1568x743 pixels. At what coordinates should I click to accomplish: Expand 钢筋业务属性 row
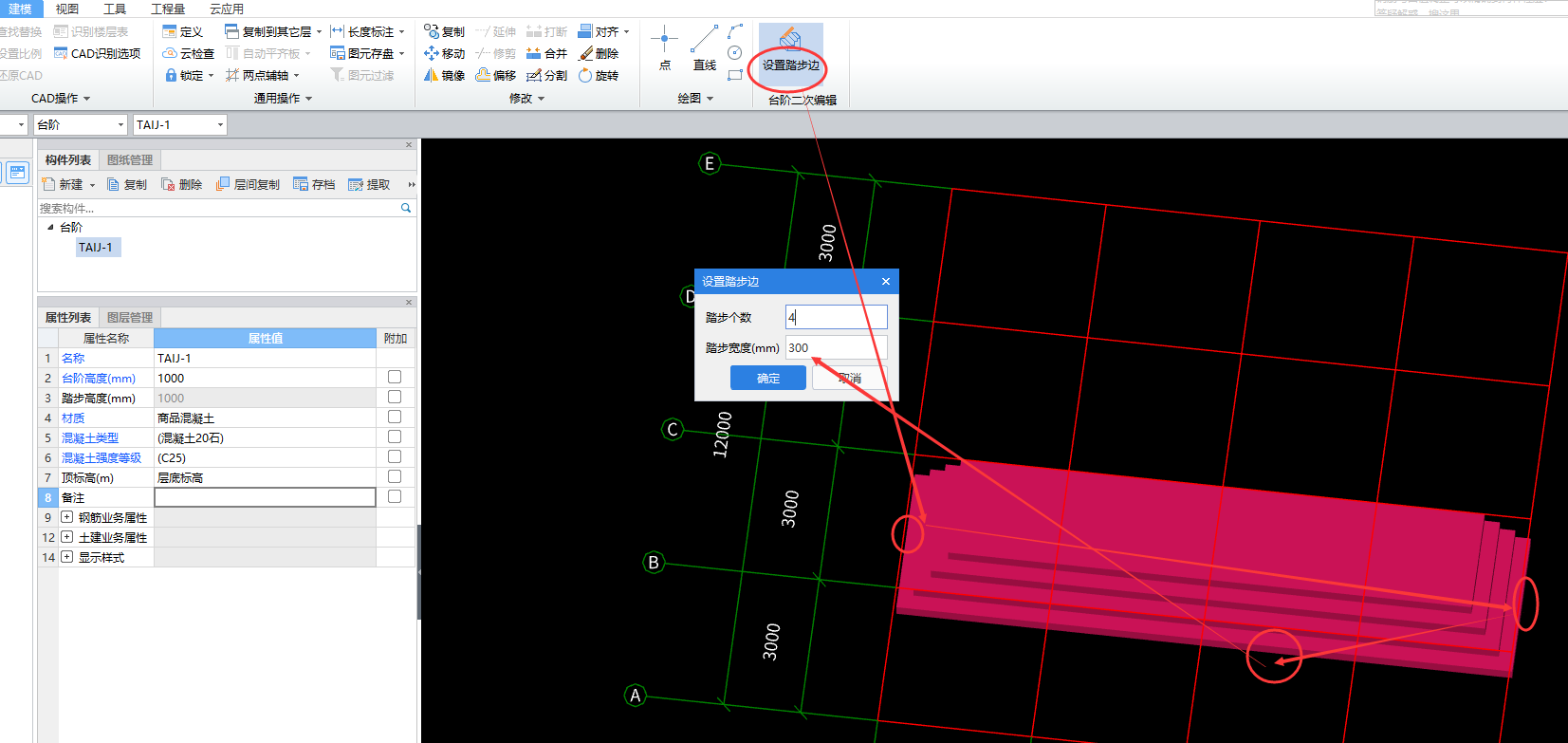[x=67, y=517]
